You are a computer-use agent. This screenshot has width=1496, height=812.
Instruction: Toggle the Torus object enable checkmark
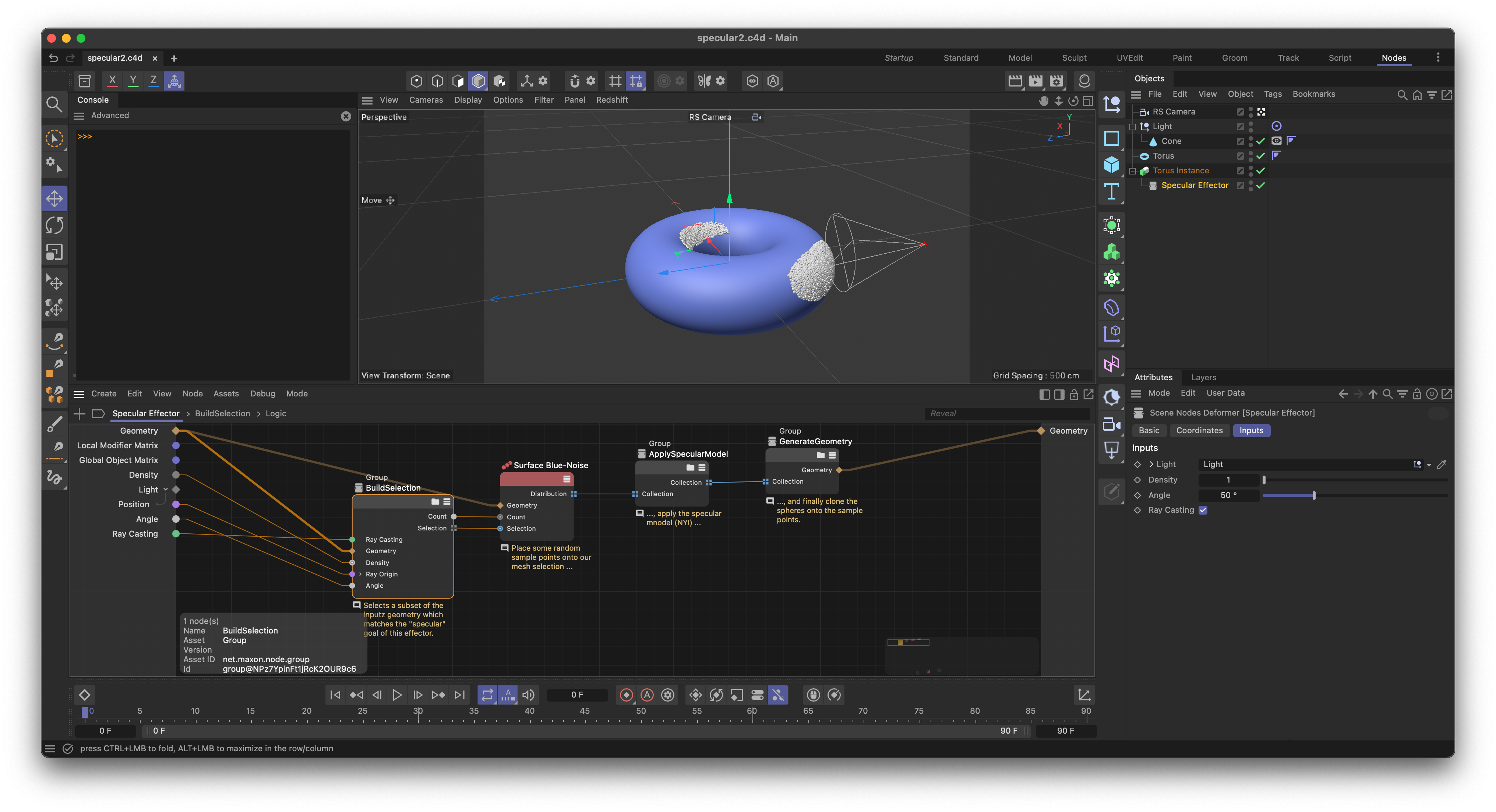pyautogui.click(x=1261, y=156)
